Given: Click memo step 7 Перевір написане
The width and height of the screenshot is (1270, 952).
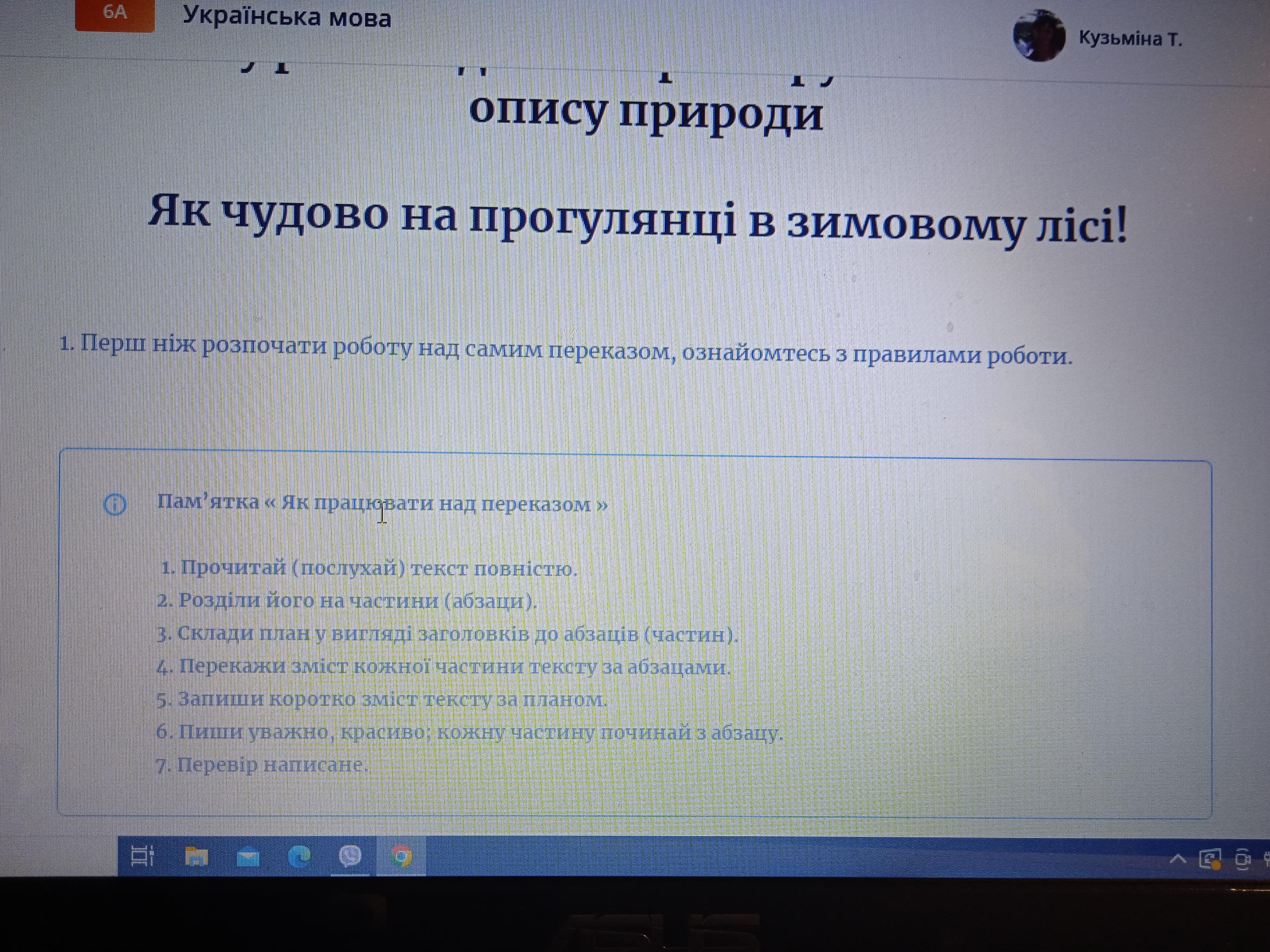Looking at the screenshot, I should (x=262, y=765).
